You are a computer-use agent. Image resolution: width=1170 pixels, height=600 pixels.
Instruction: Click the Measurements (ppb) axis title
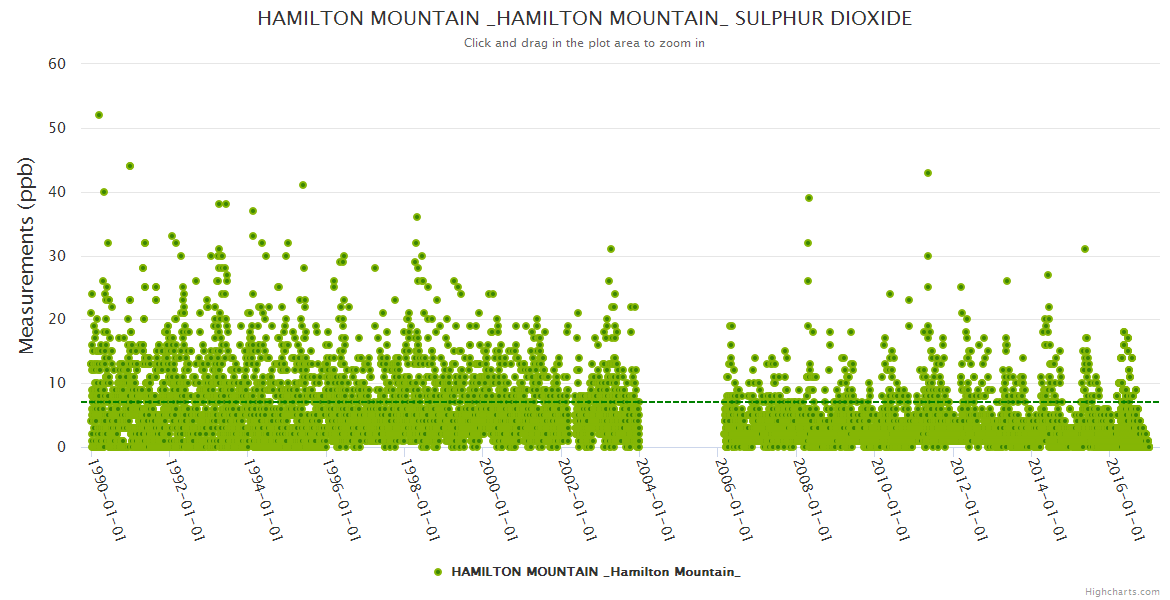coord(27,255)
